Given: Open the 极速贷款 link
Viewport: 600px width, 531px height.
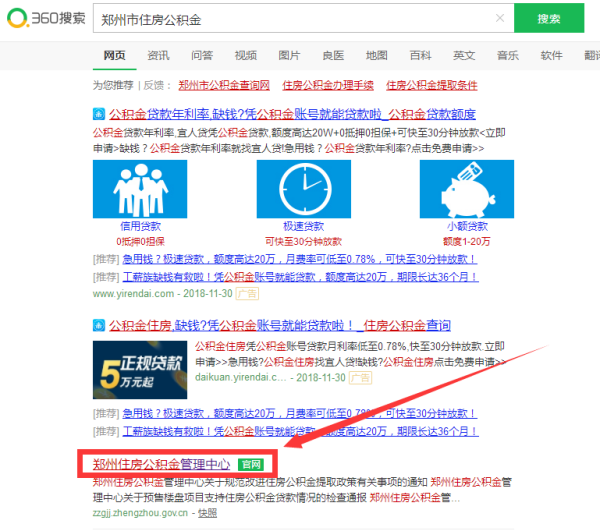Looking at the screenshot, I should (304, 226).
